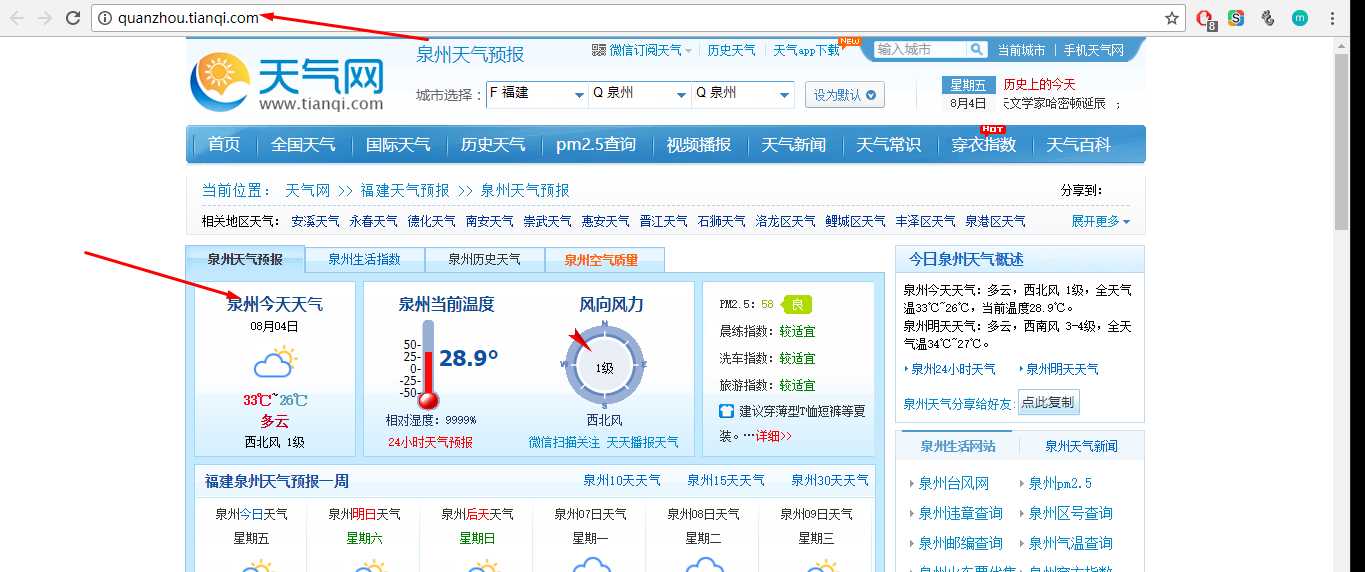Image resolution: width=1365 pixels, height=572 pixels.
Task: Switch to the 泉州生活指数 tab
Action: click(x=364, y=259)
